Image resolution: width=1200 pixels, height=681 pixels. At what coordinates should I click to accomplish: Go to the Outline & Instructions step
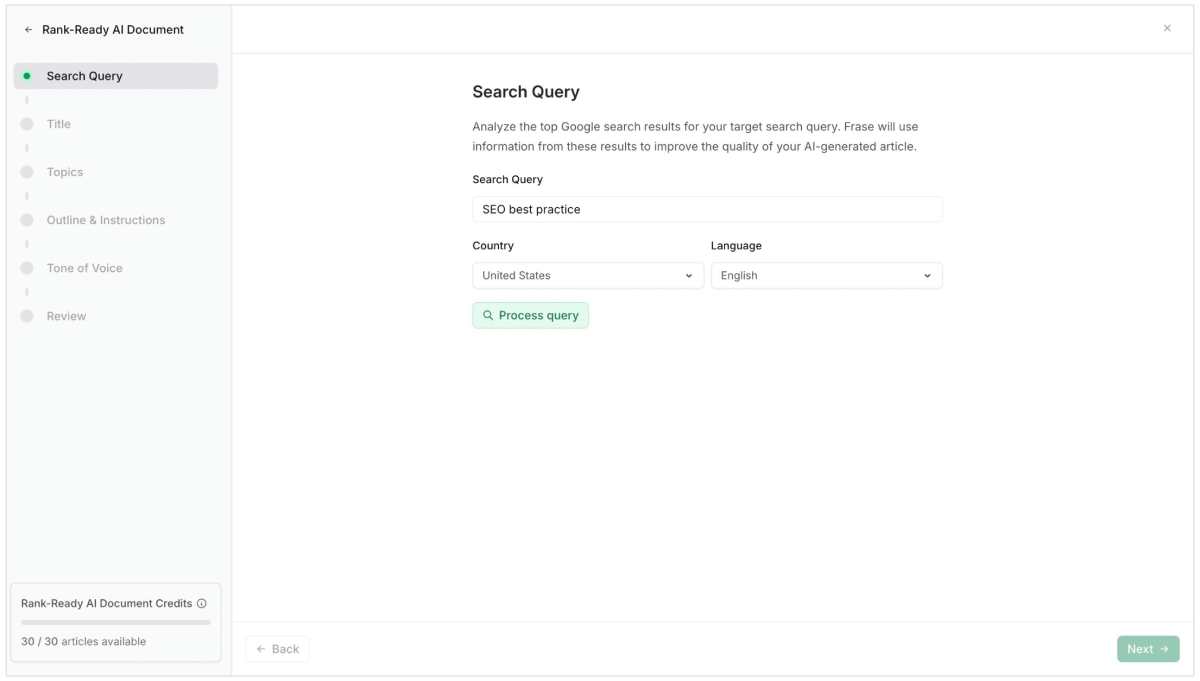click(x=106, y=220)
